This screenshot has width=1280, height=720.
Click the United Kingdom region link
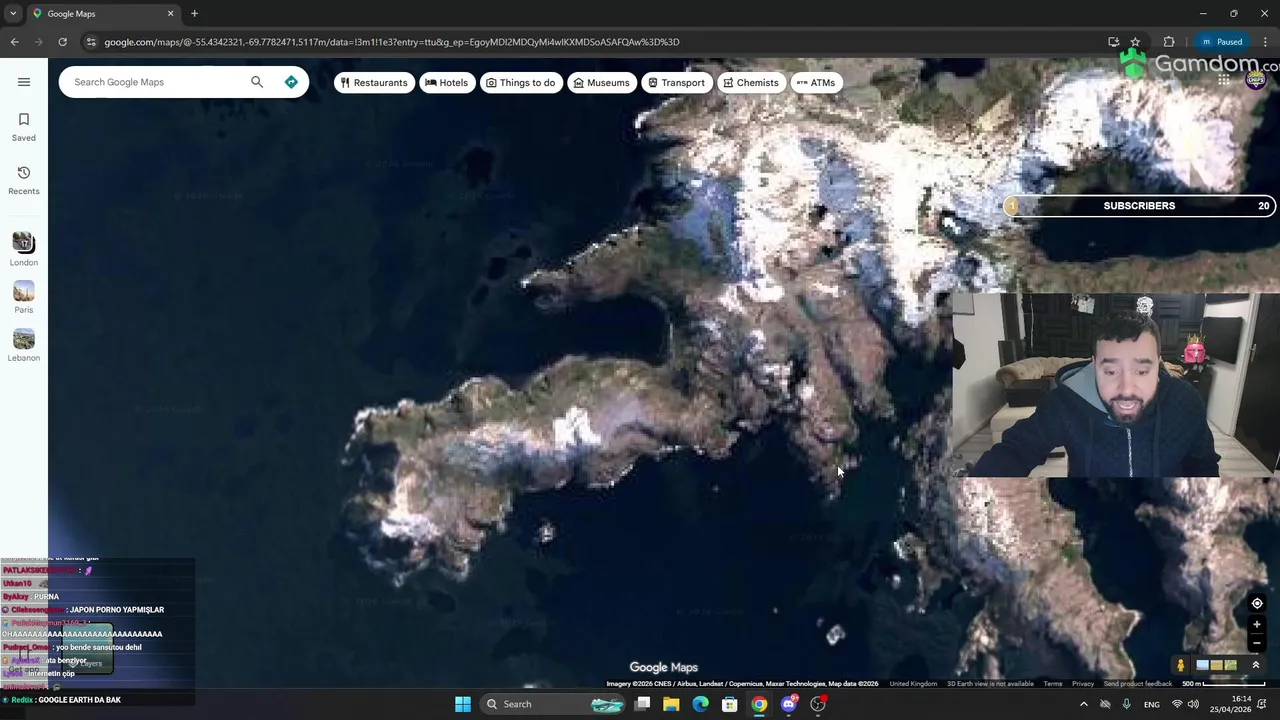[913, 684]
